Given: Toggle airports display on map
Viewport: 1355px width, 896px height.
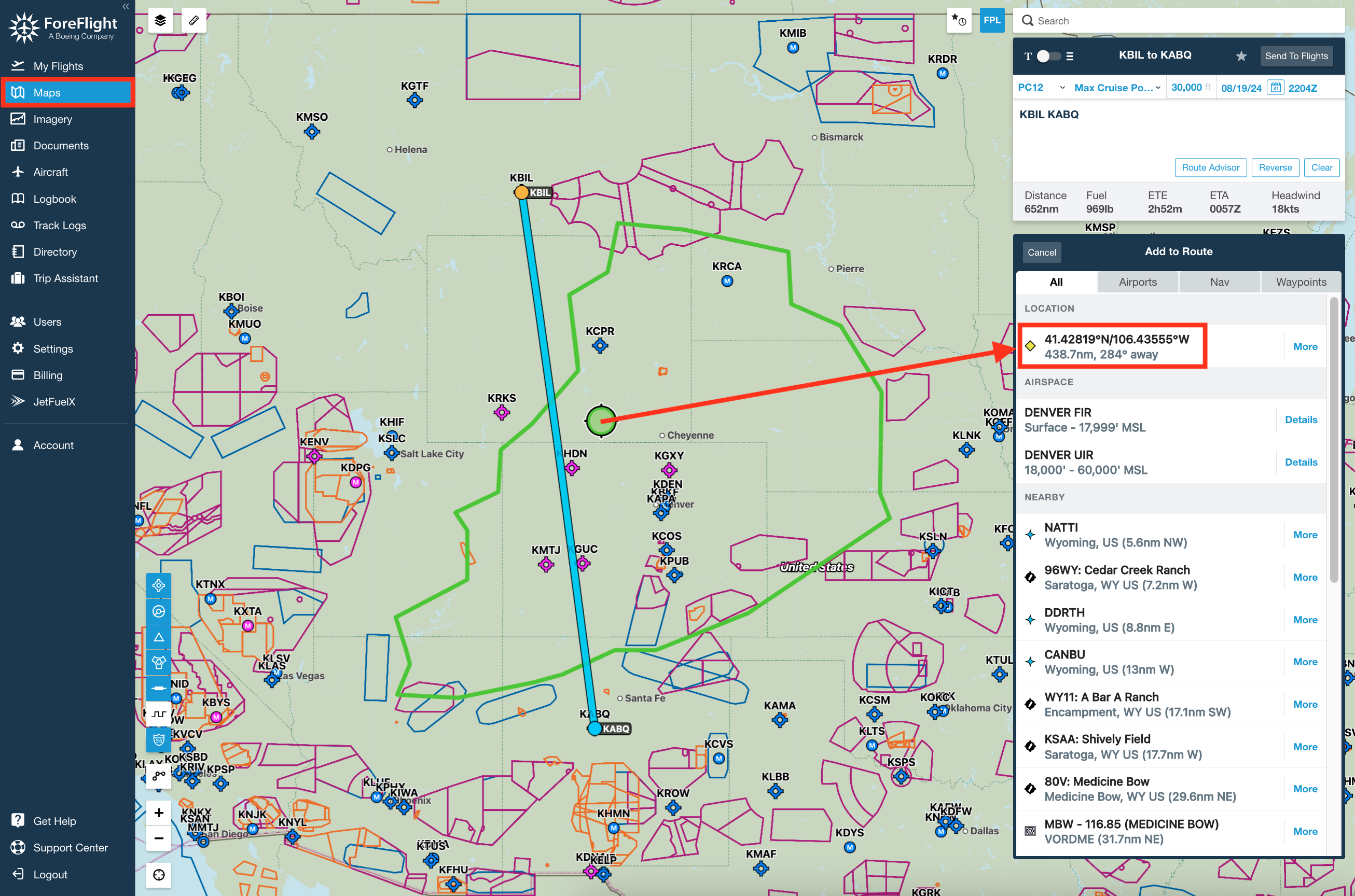Looking at the screenshot, I should (x=159, y=586).
